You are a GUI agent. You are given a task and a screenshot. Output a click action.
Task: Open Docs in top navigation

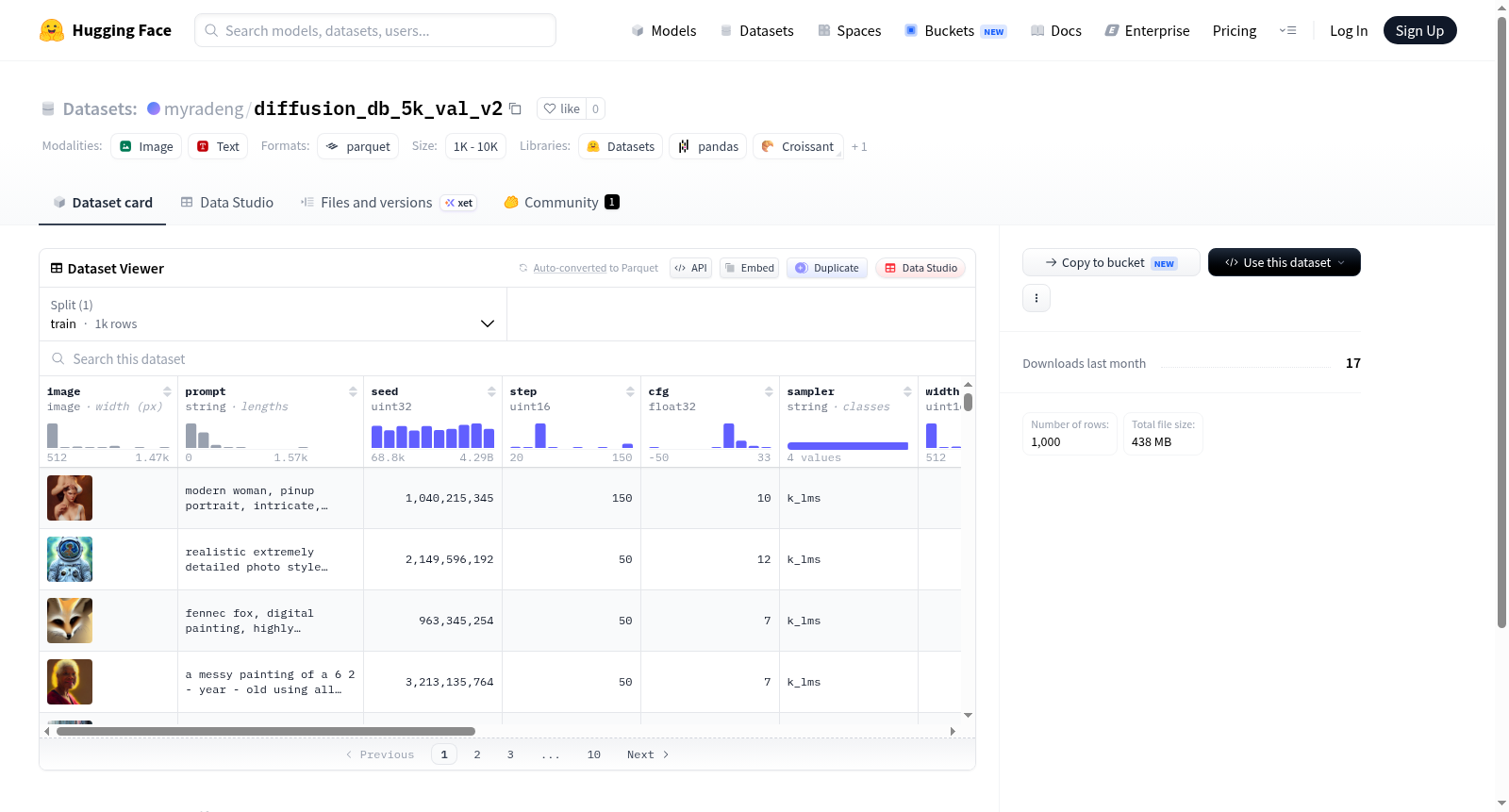(1055, 30)
